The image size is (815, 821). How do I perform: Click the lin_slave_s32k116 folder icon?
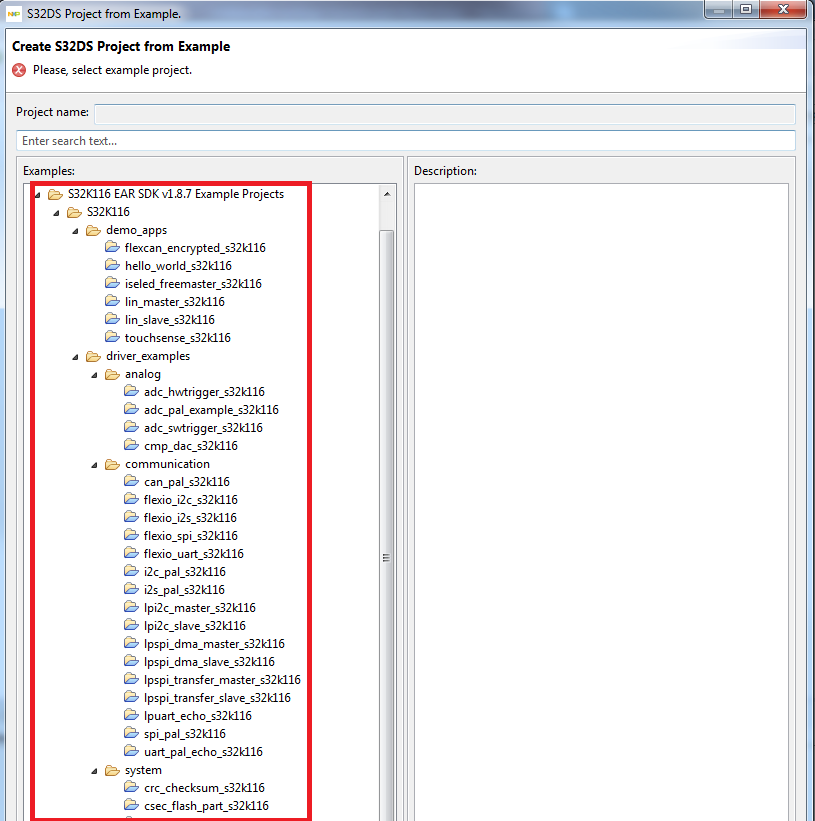click(x=112, y=319)
